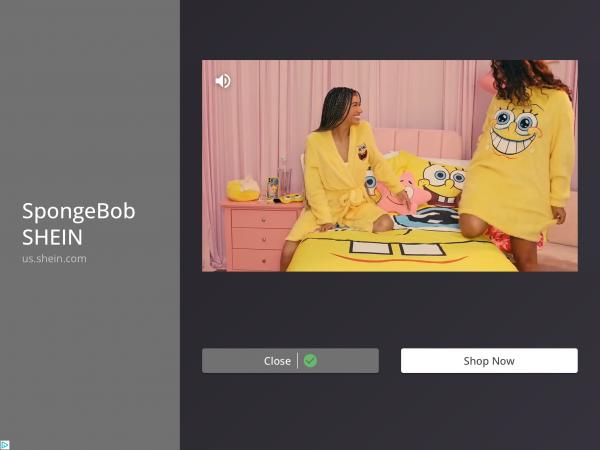Open the us.shein.com link

[54, 258]
